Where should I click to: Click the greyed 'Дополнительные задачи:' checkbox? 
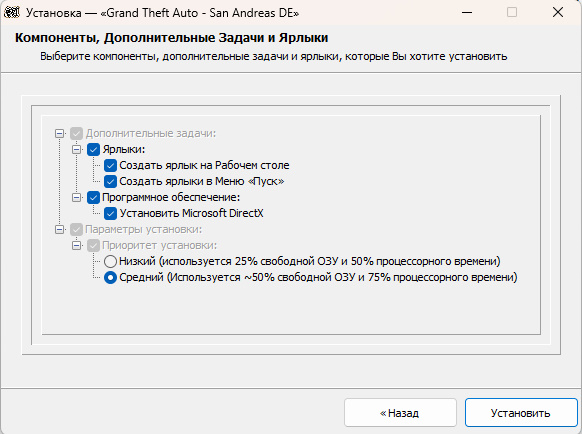point(76,134)
